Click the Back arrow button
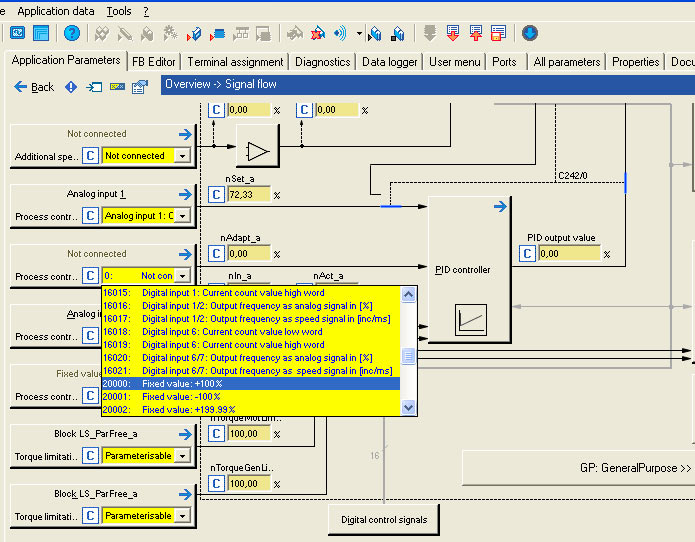The image size is (695, 542). click(34, 87)
